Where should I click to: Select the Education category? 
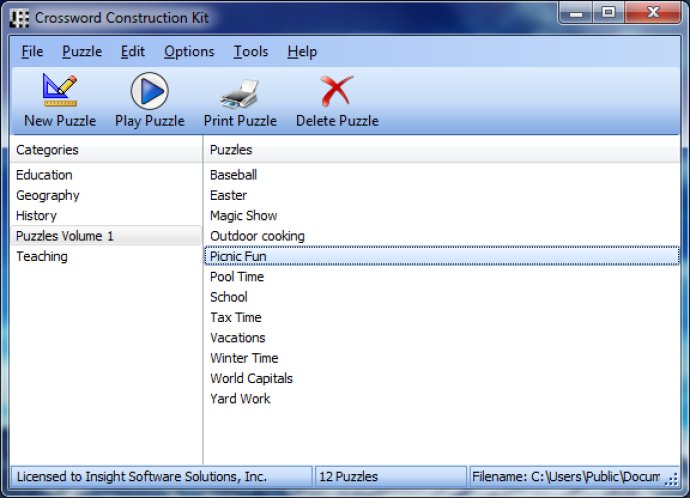coord(106,175)
